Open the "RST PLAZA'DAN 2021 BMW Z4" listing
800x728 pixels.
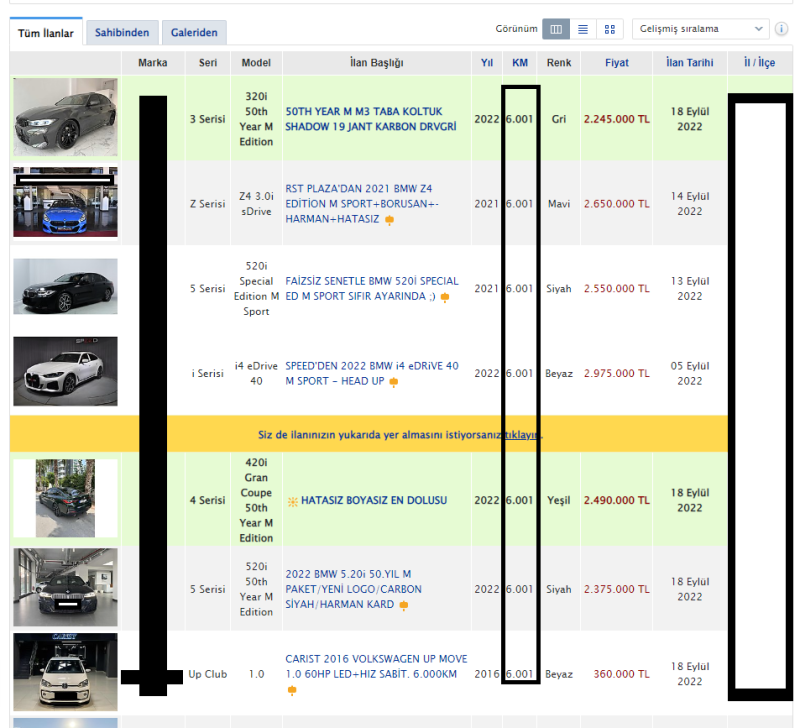362,204
